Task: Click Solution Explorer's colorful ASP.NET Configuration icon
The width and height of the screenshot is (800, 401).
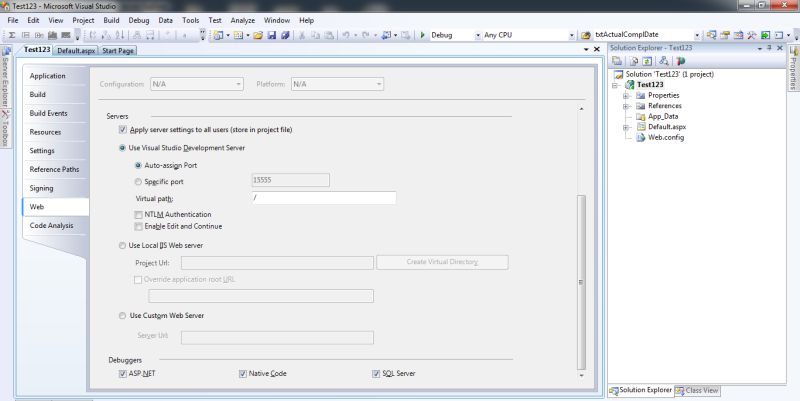Action: (x=681, y=61)
